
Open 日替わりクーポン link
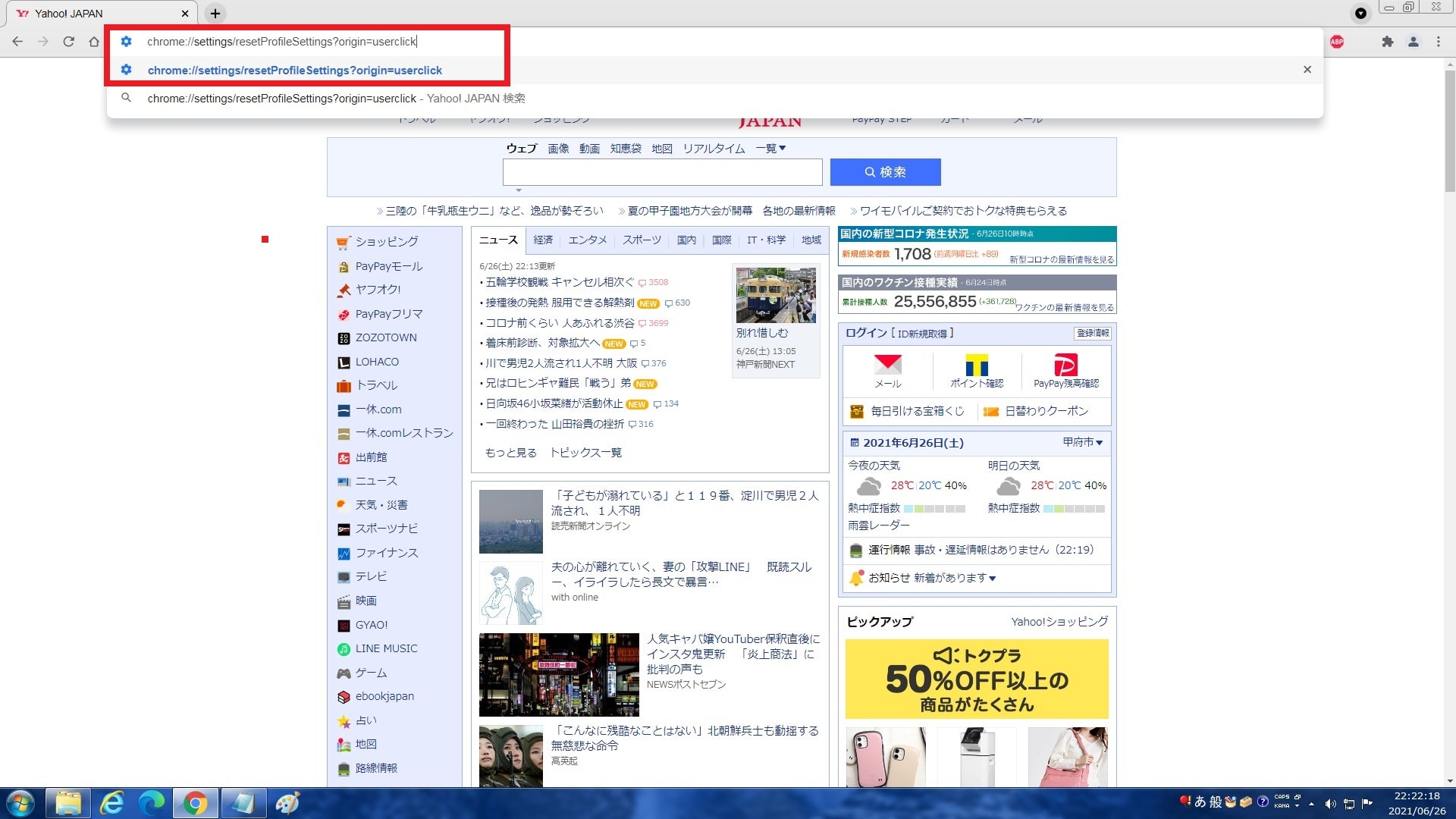(x=1036, y=411)
